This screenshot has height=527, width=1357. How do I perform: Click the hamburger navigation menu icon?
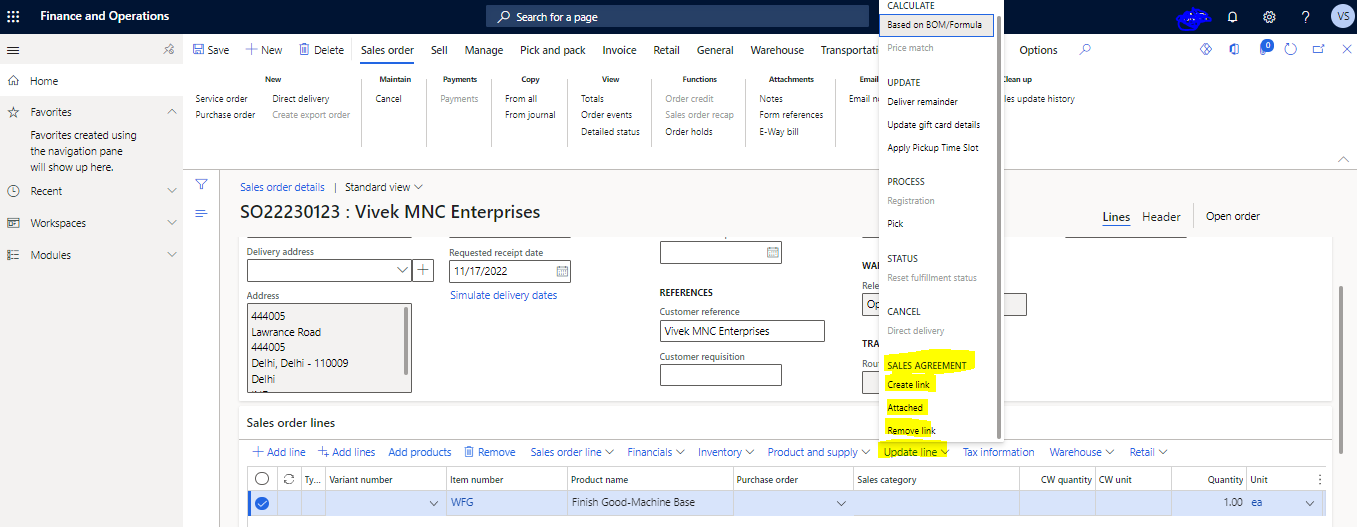13,50
